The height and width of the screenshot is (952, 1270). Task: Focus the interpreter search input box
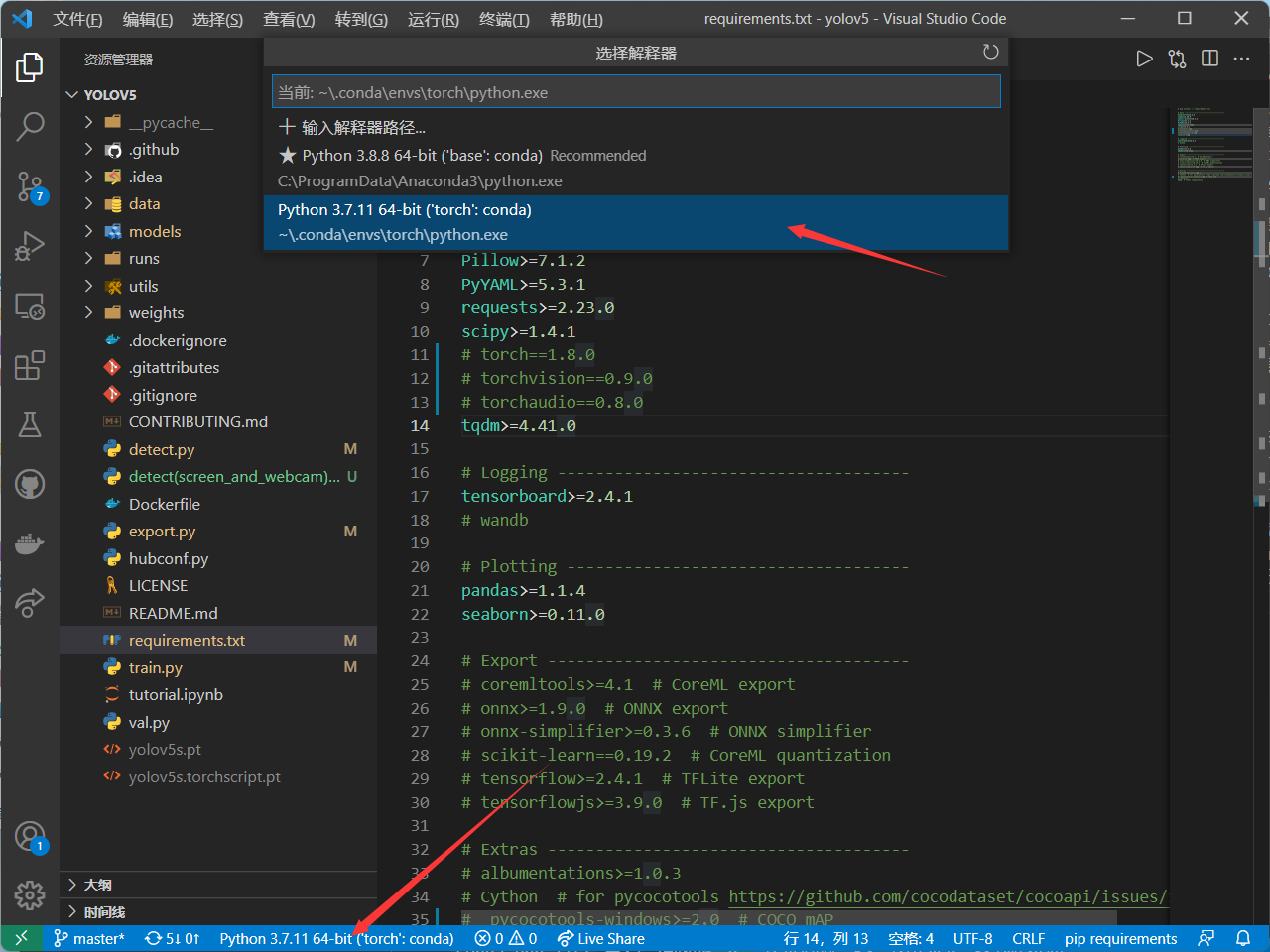point(636,92)
